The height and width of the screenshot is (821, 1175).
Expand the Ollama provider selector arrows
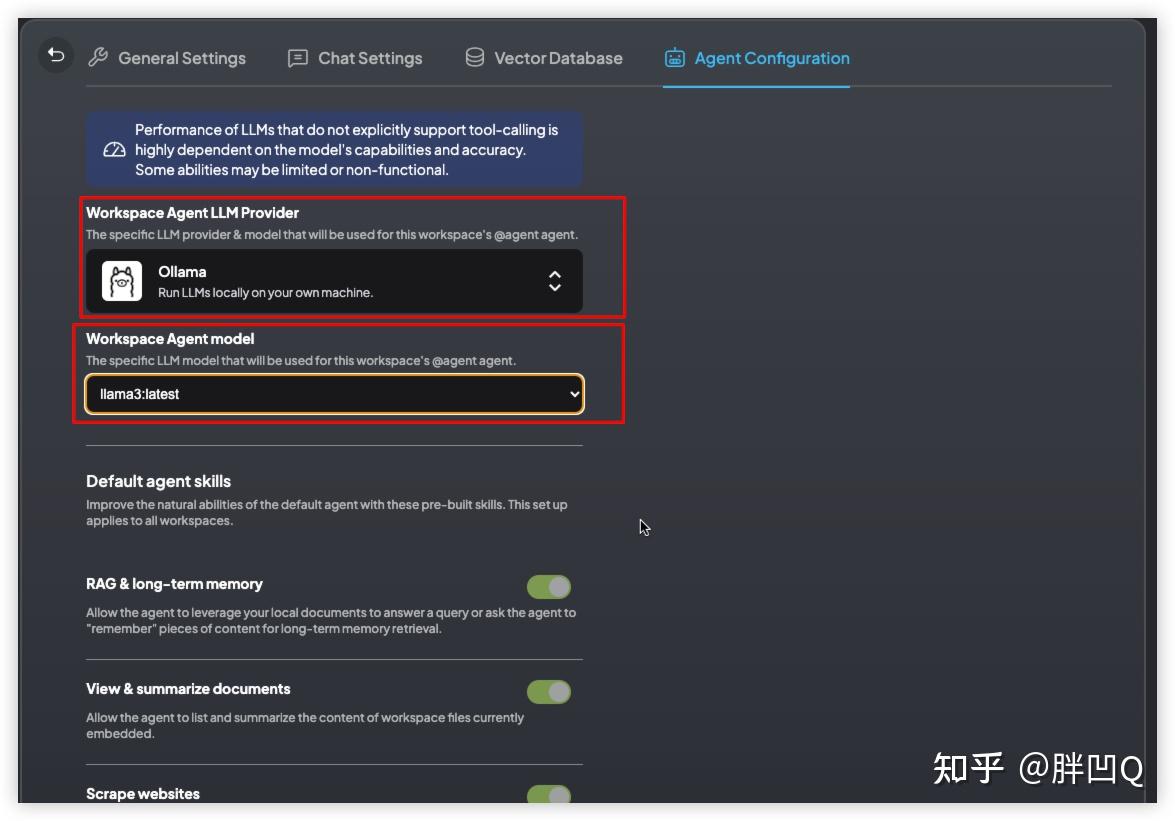click(555, 281)
